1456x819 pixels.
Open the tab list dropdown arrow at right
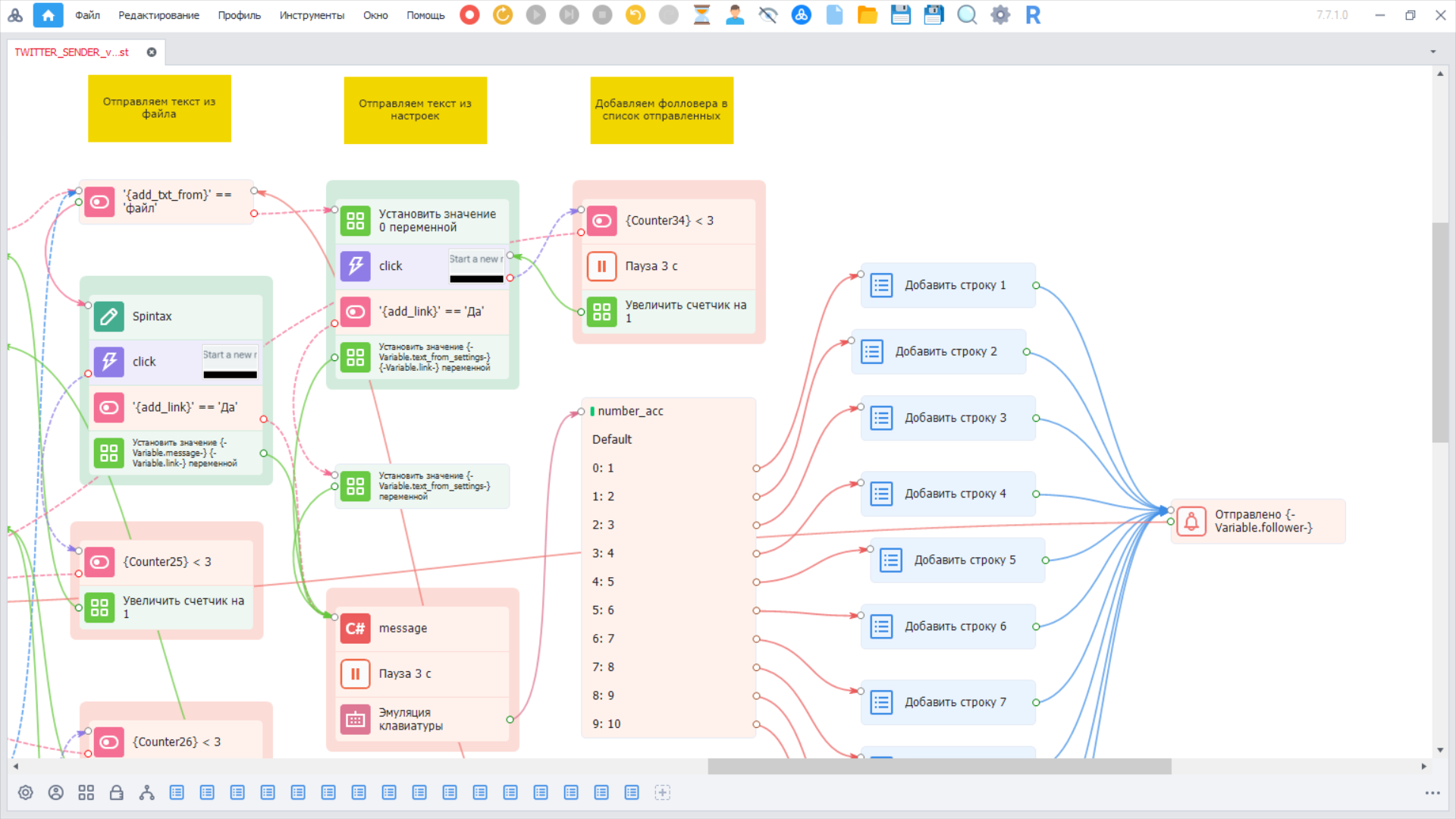coord(1432,52)
